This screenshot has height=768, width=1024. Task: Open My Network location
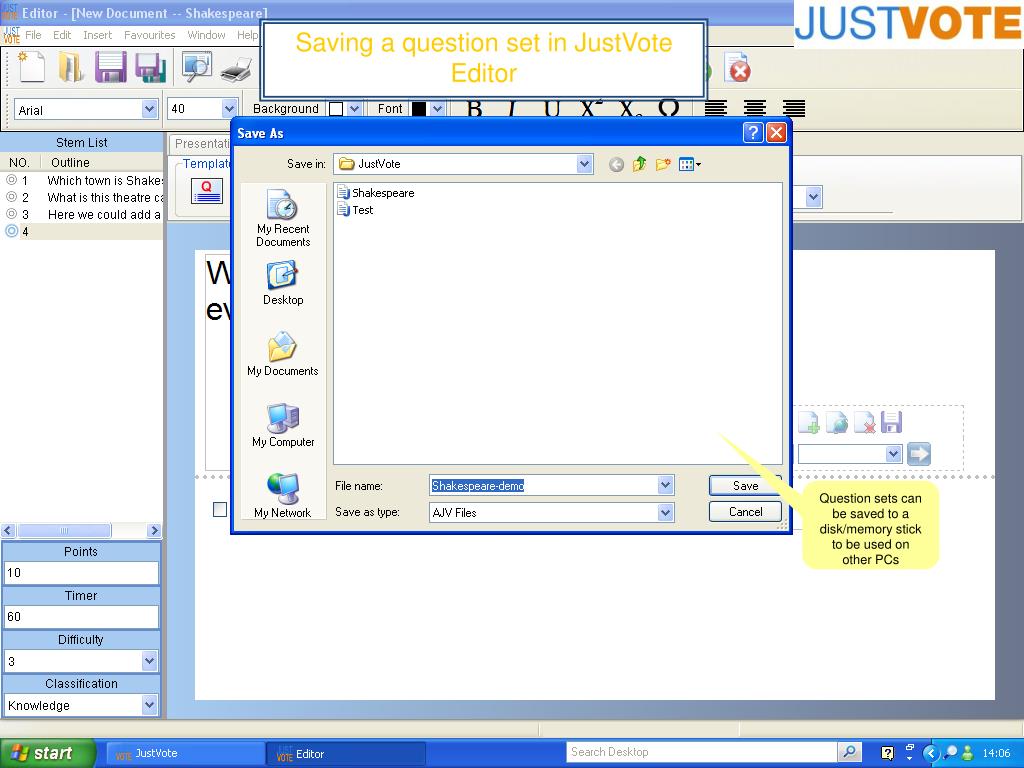(283, 496)
